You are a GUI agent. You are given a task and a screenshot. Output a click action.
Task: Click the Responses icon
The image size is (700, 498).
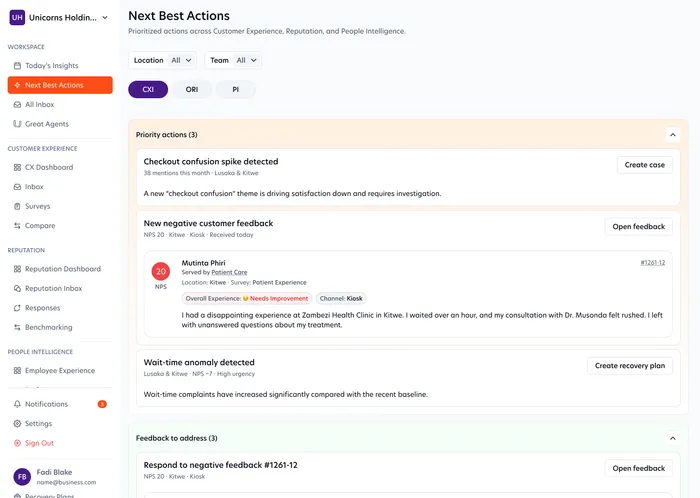[17, 308]
